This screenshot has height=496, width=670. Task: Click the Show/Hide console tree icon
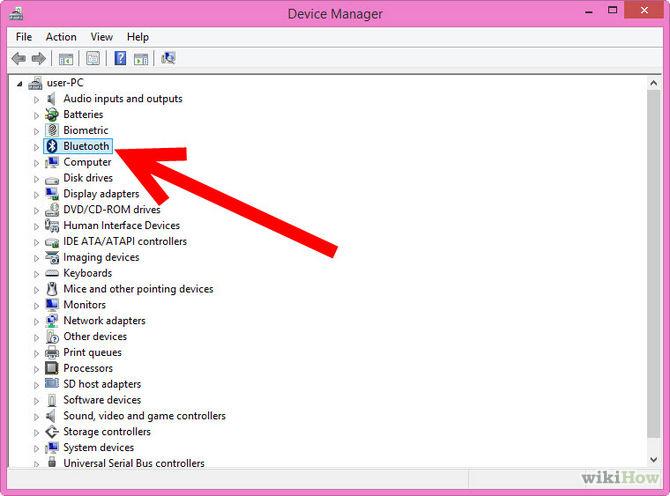(x=67, y=59)
